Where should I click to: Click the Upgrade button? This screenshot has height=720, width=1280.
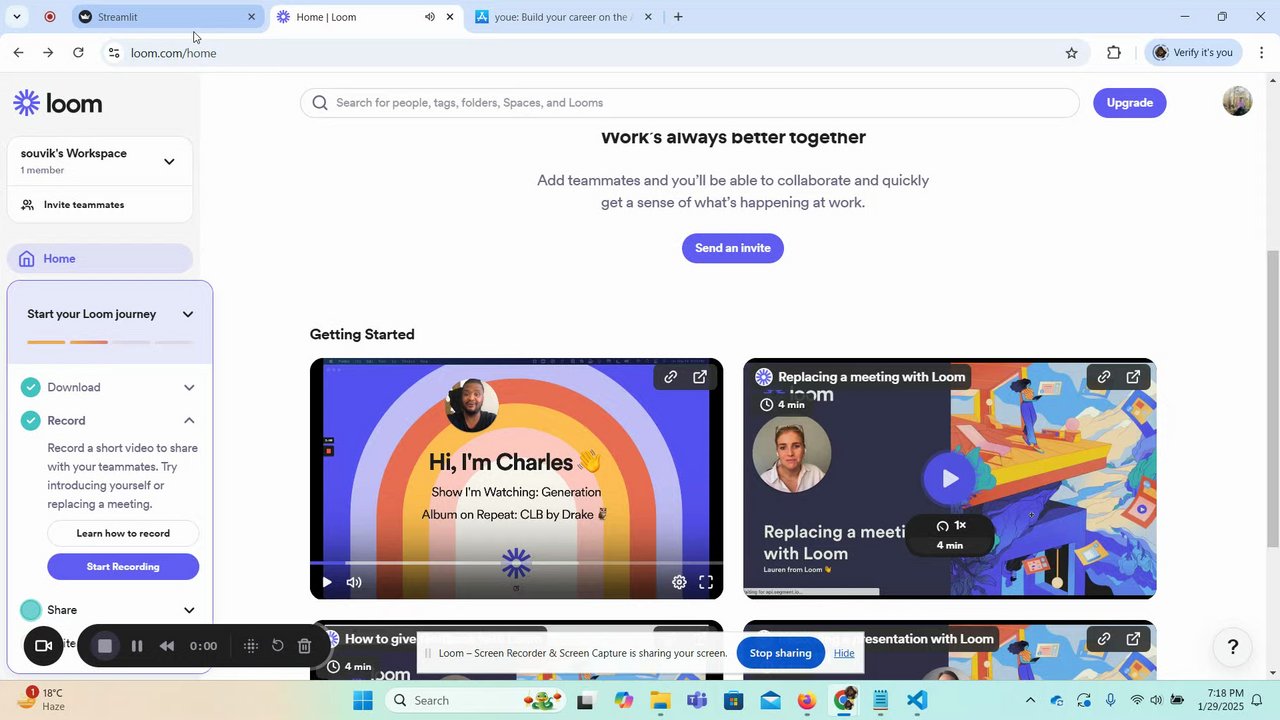1130,103
